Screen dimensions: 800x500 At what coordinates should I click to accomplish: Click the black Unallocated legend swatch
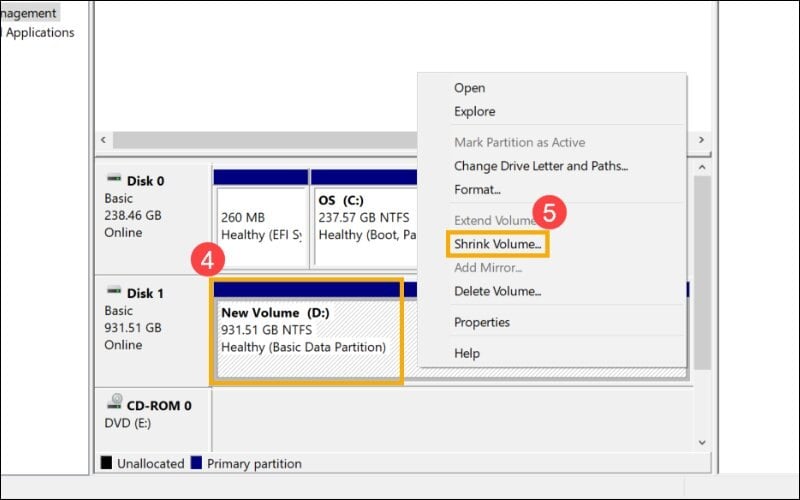point(106,463)
